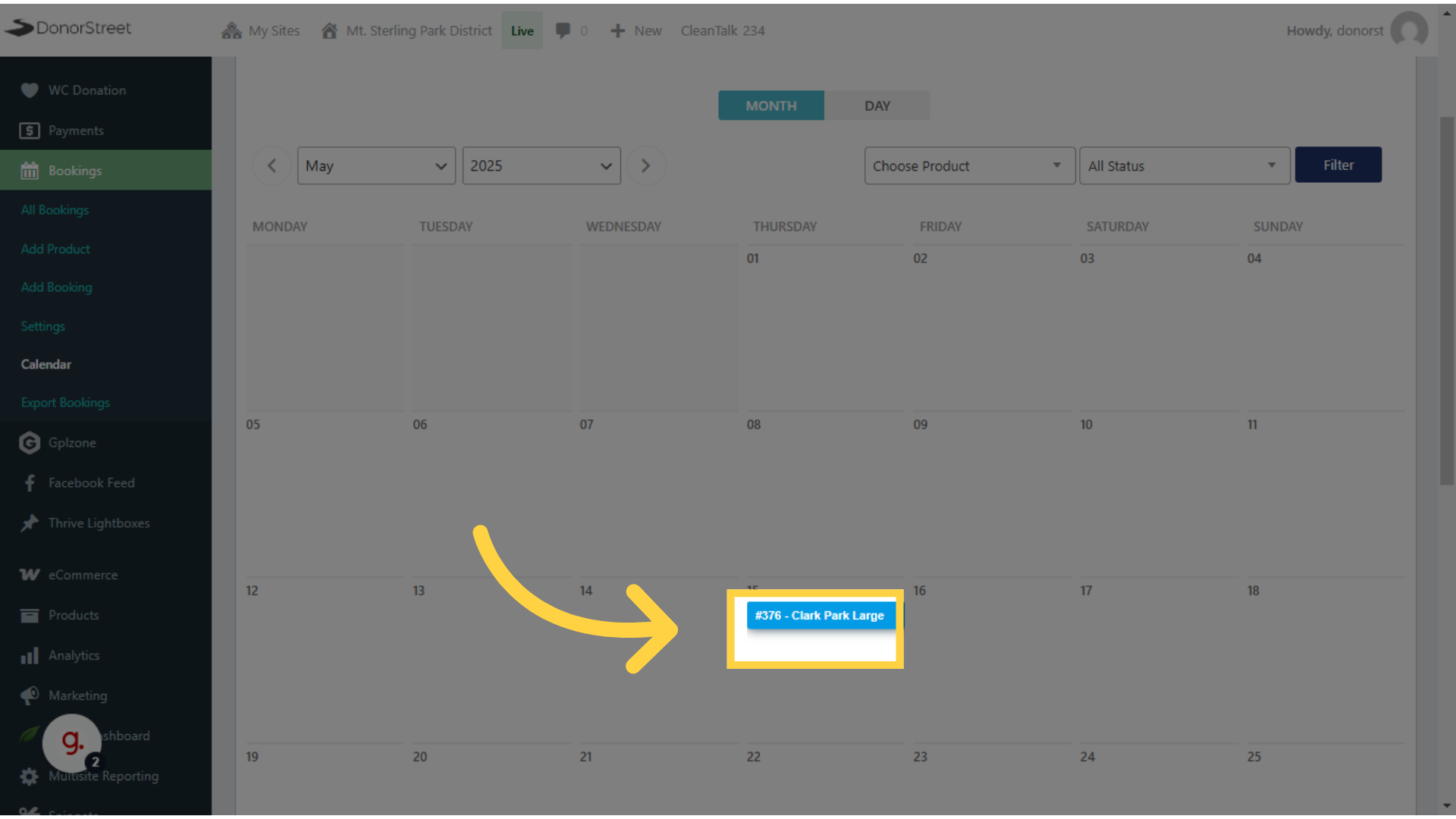Open Export Bookings submenu item
This screenshot has width=1456, height=819.
coord(65,403)
